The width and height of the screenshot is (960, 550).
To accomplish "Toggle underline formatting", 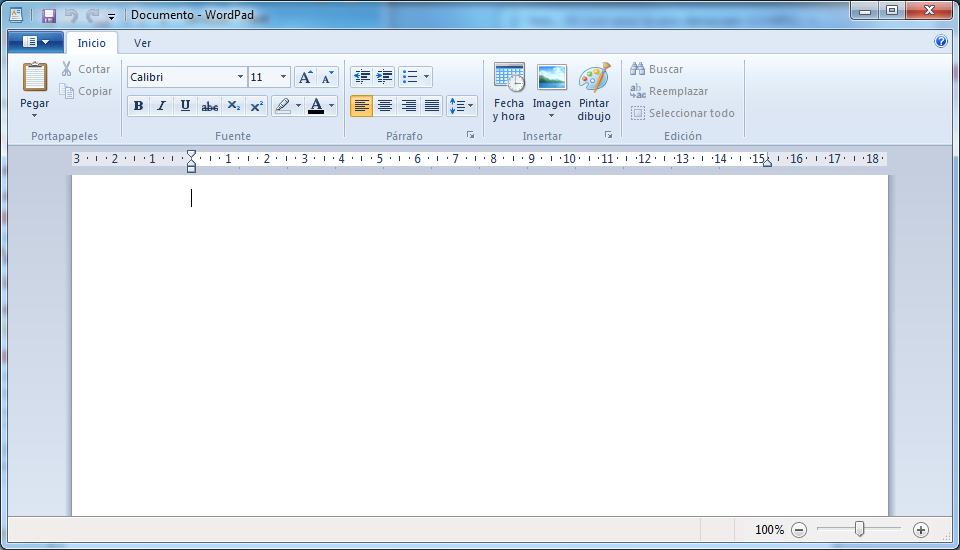I will pos(185,106).
